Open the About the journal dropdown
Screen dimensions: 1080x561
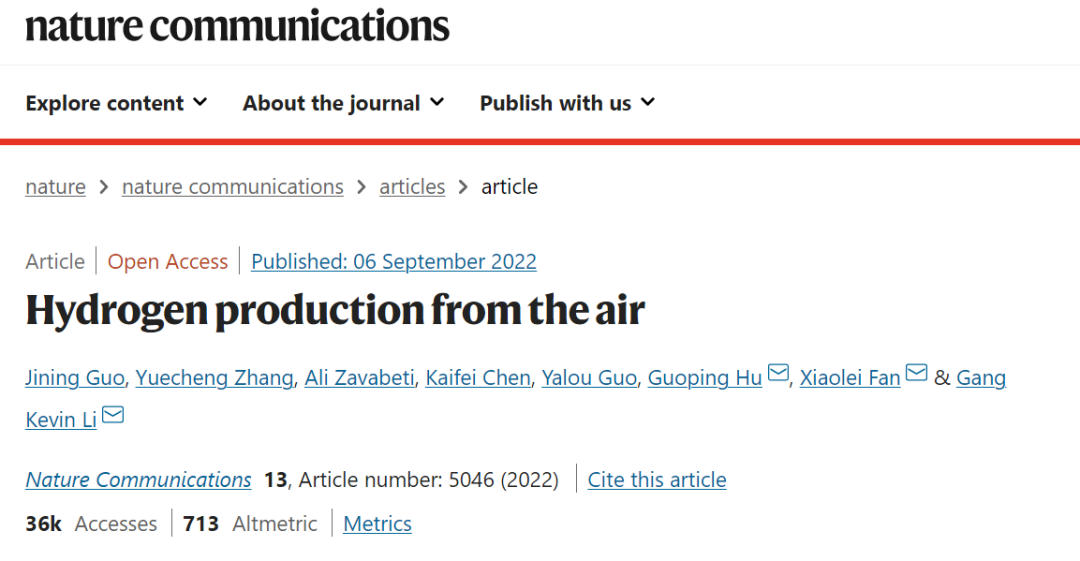click(x=343, y=103)
